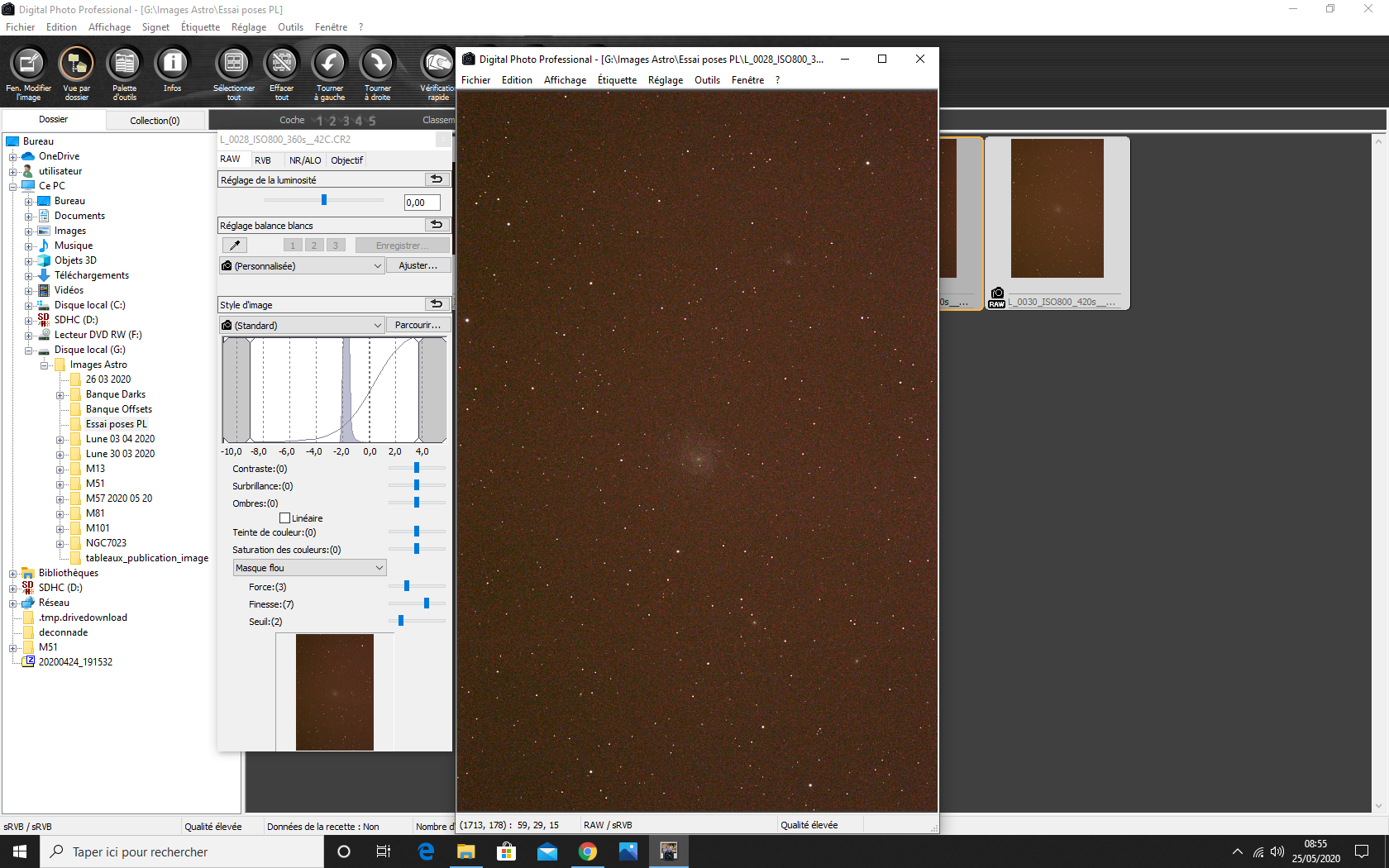Switch to the NR/ALO tab
The width and height of the screenshot is (1389, 868).
(305, 160)
